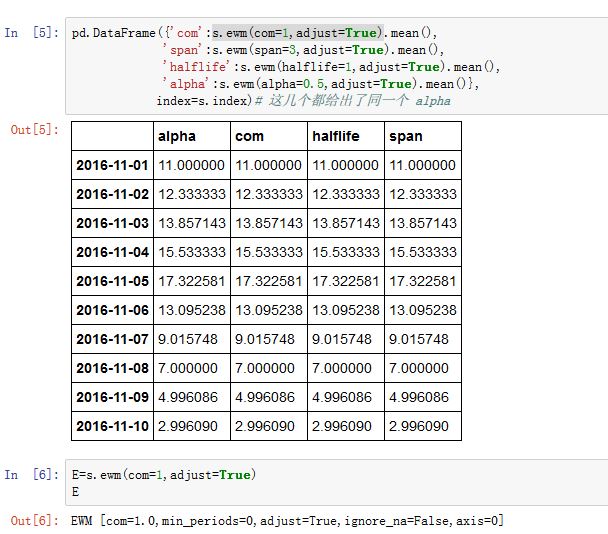Click the index=s.index line in the code

(x=206, y=101)
